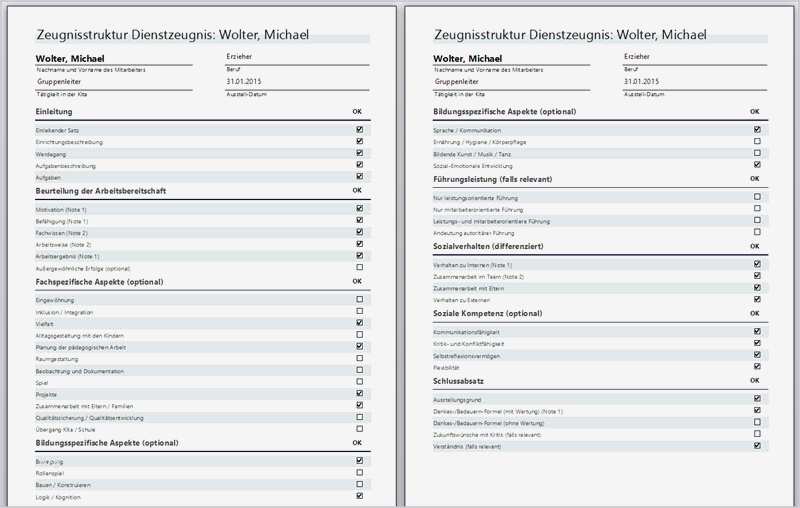Toggle the Flexibilität checkbox

click(757, 367)
